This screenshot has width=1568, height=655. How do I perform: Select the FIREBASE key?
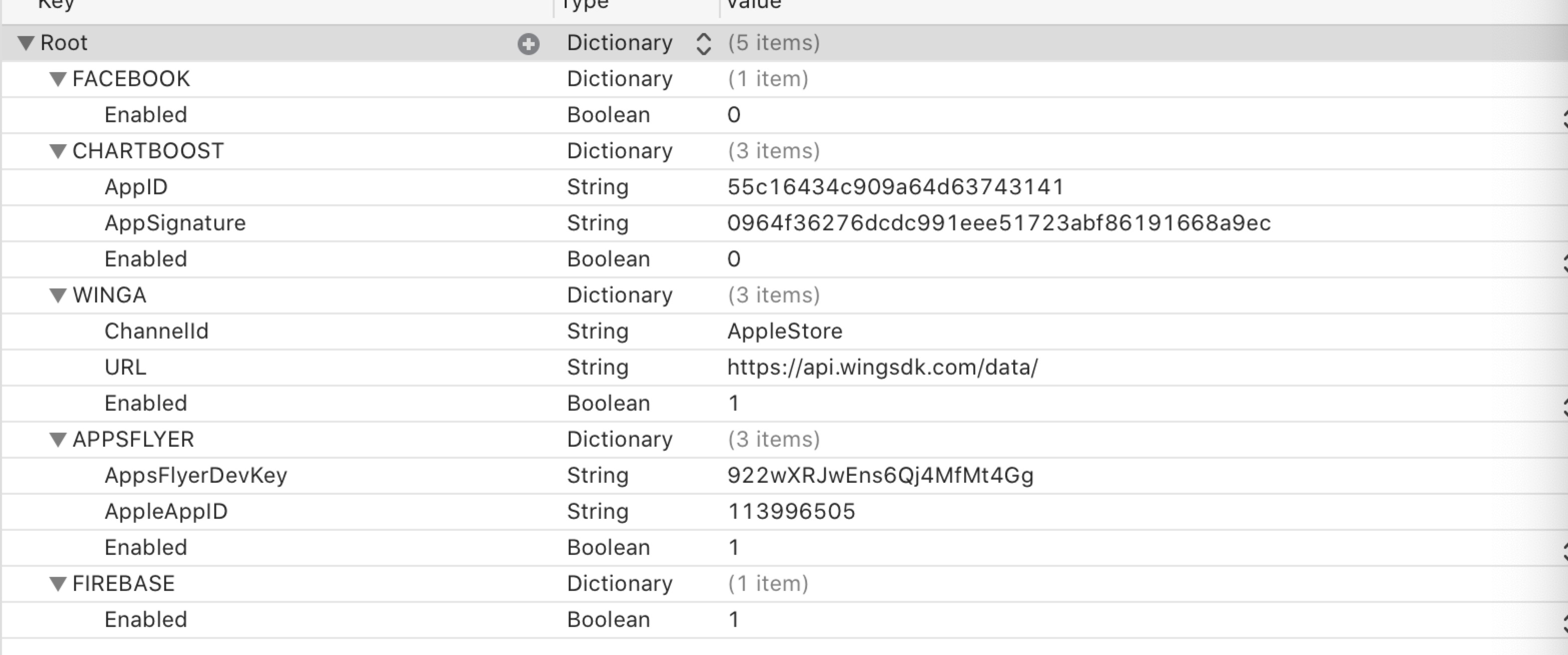tap(123, 584)
